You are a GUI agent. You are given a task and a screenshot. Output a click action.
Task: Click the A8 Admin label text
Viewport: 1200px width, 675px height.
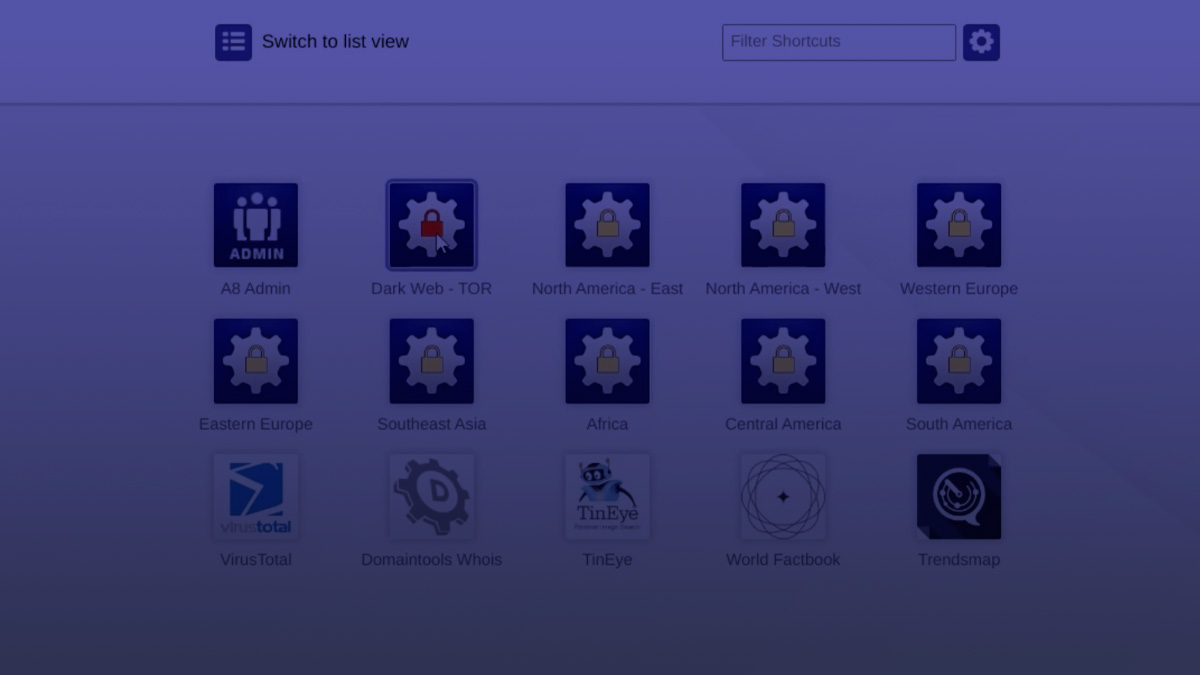tap(256, 288)
